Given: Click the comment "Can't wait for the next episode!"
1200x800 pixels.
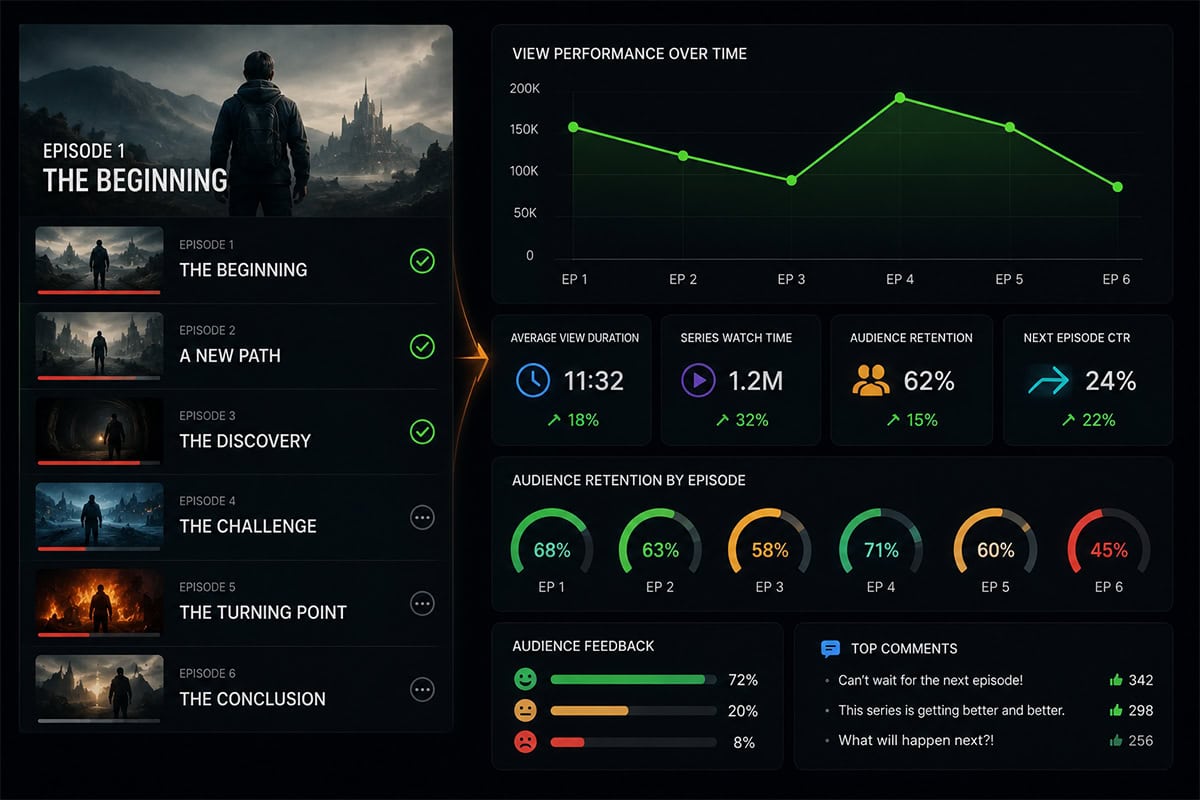Looking at the screenshot, I should tap(930, 680).
